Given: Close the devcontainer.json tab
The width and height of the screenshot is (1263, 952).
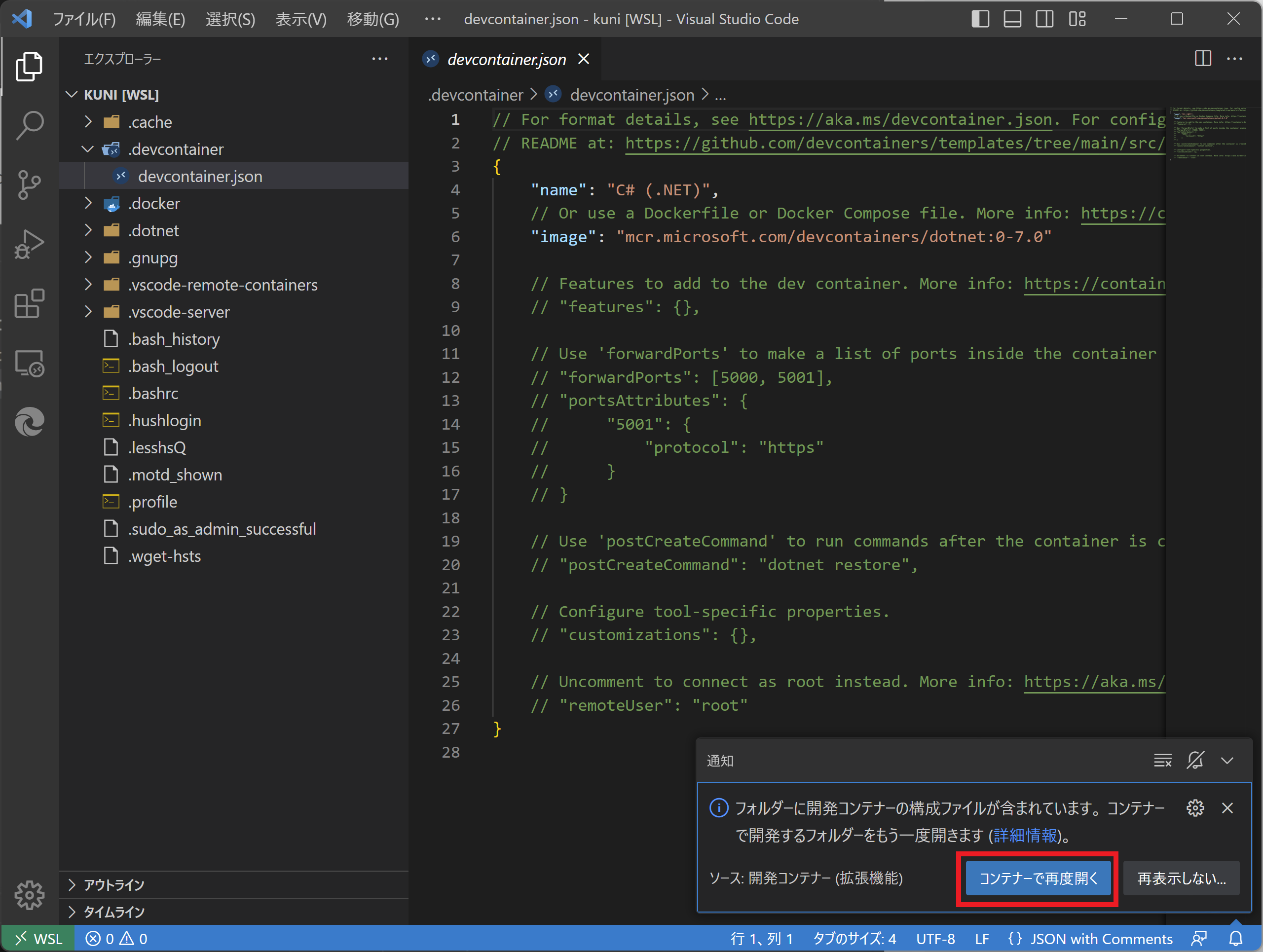Looking at the screenshot, I should coord(584,59).
